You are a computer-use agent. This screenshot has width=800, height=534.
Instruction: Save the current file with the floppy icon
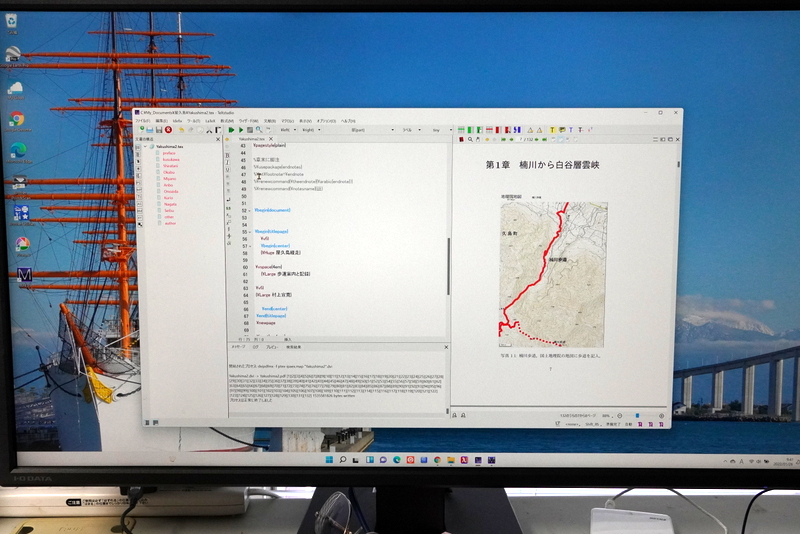point(159,130)
